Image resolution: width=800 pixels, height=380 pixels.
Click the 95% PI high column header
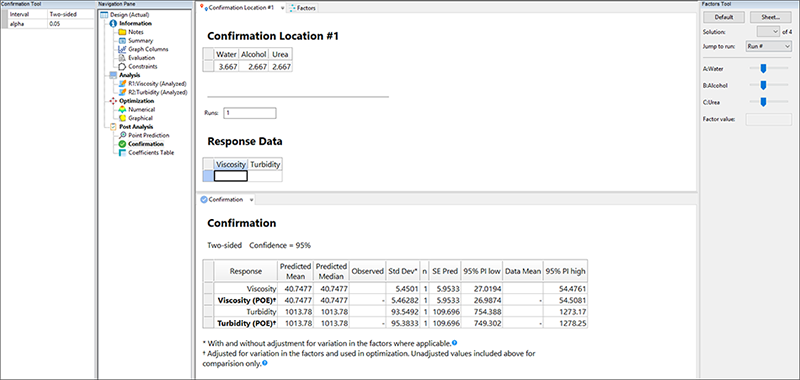click(565, 271)
